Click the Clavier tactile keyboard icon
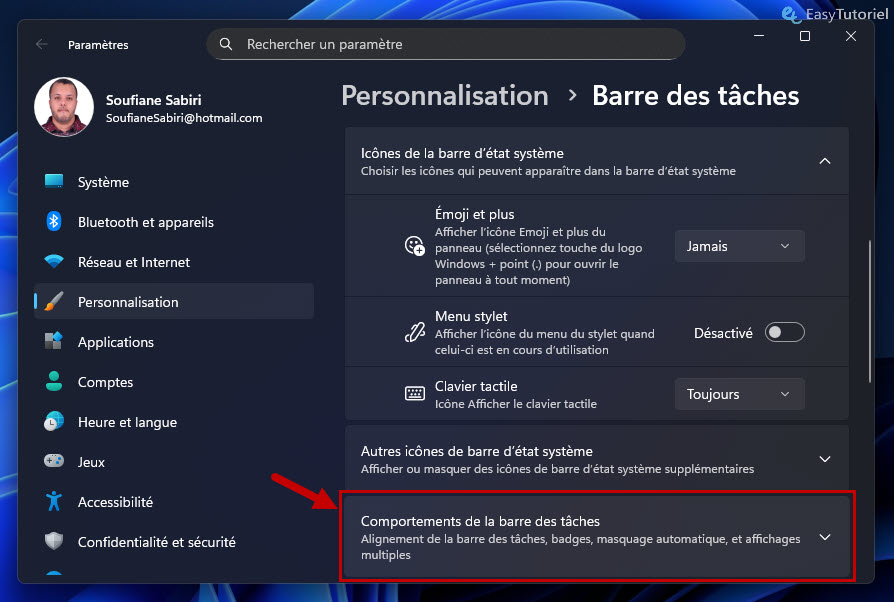Image resolution: width=894 pixels, height=602 pixels. (414, 393)
